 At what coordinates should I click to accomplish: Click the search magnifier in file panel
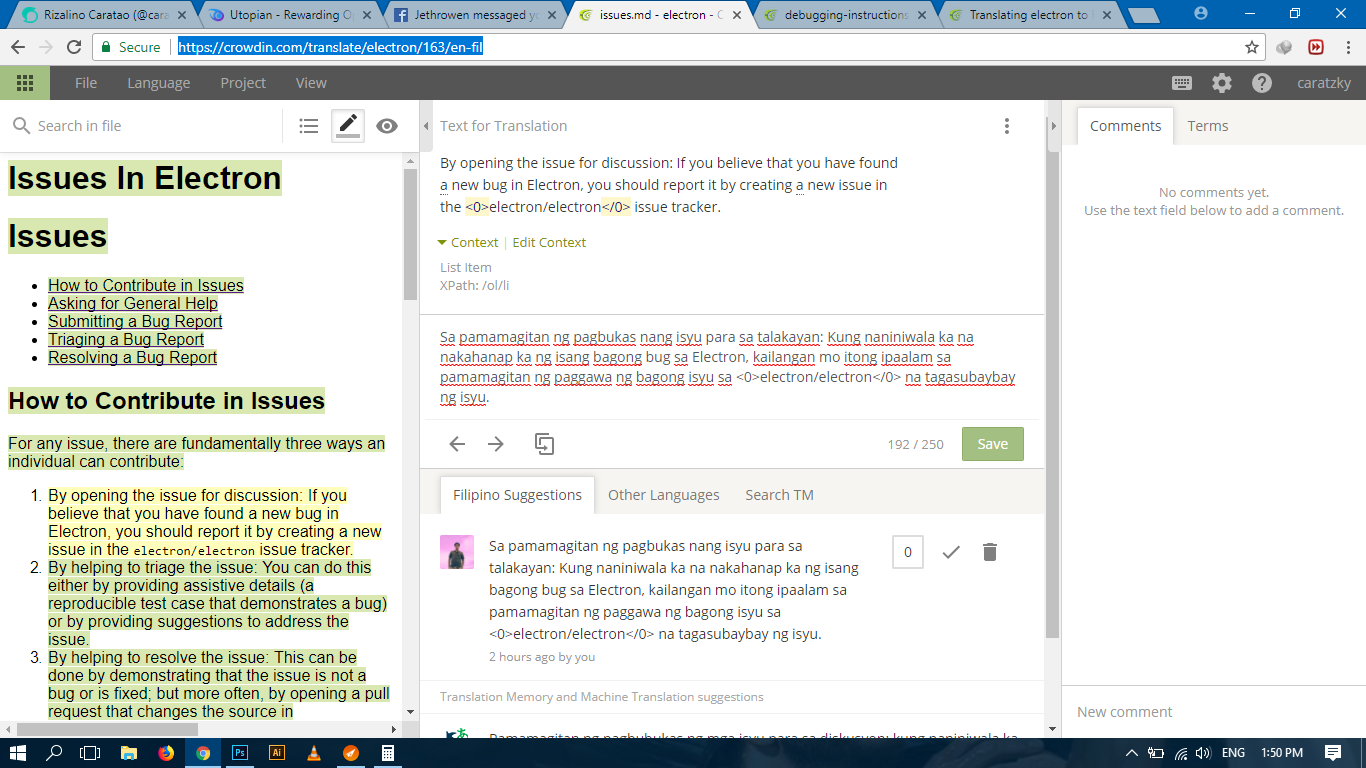point(21,126)
